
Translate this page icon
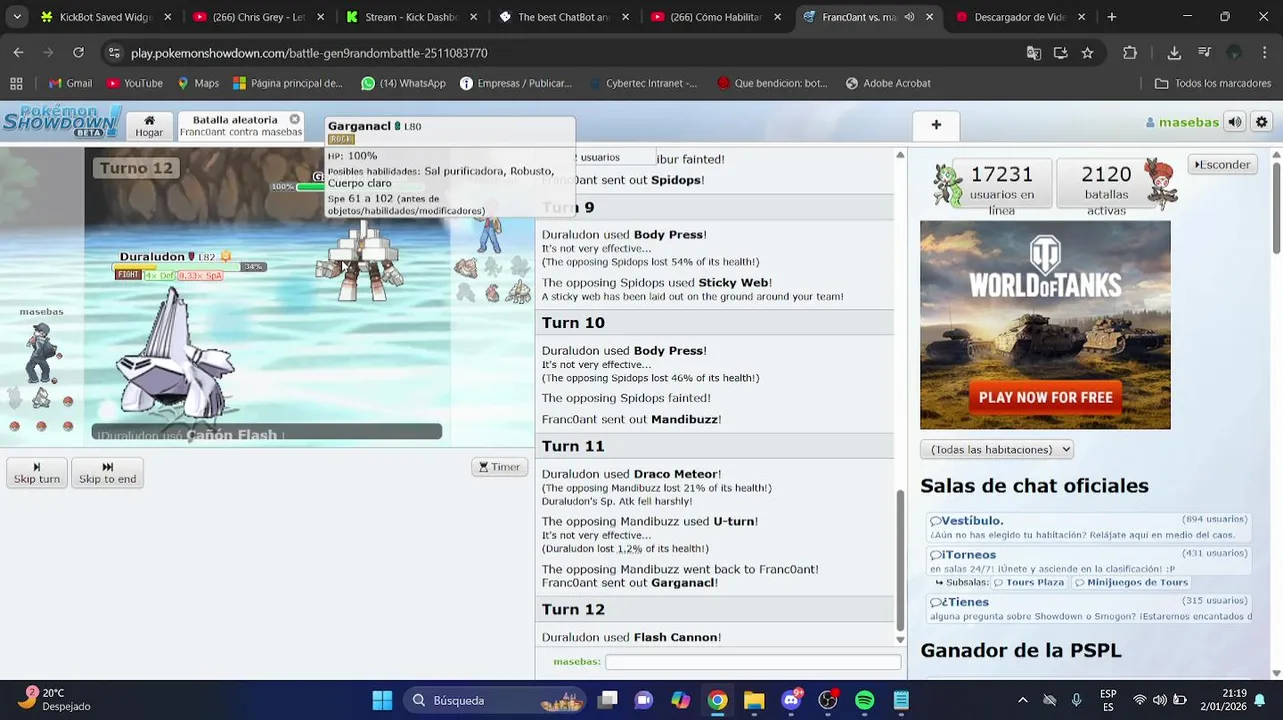coord(1034,53)
